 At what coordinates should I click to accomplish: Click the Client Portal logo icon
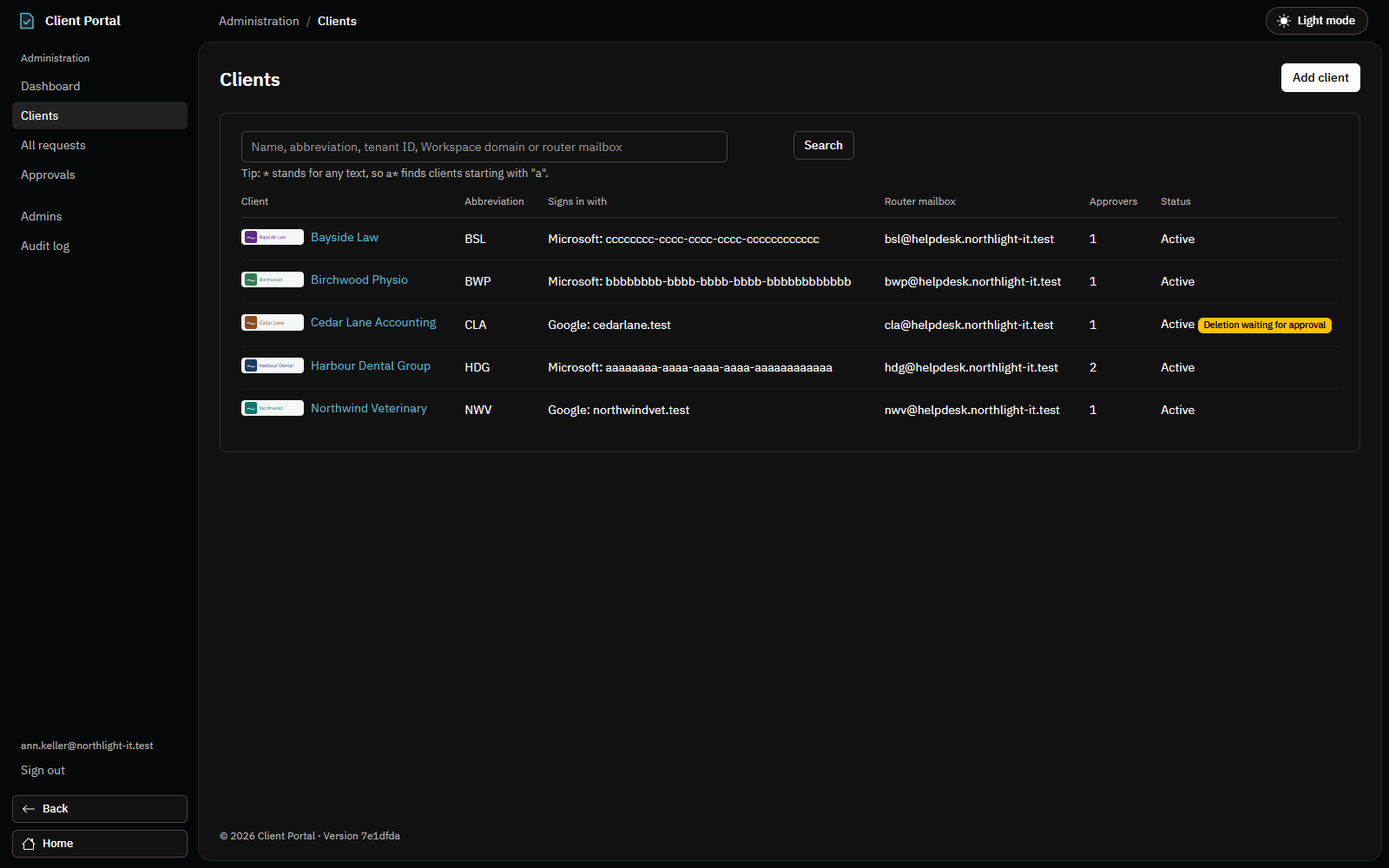pyautogui.click(x=27, y=21)
